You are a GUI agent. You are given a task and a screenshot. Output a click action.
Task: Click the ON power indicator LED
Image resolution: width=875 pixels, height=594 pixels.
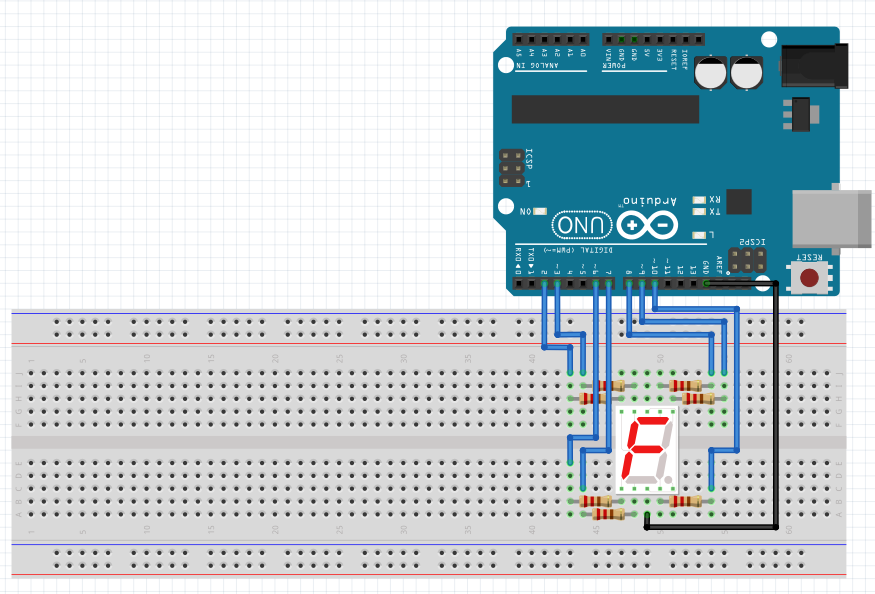pos(539,212)
